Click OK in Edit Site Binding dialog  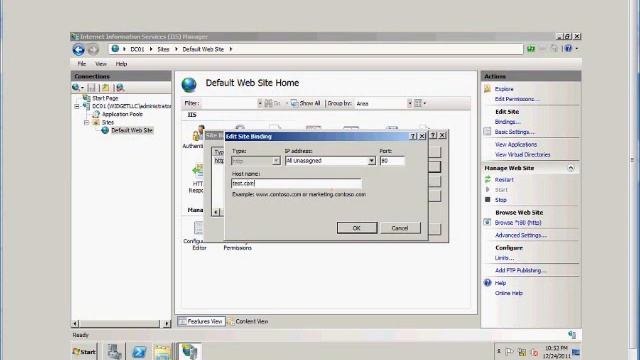pyautogui.click(x=357, y=228)
